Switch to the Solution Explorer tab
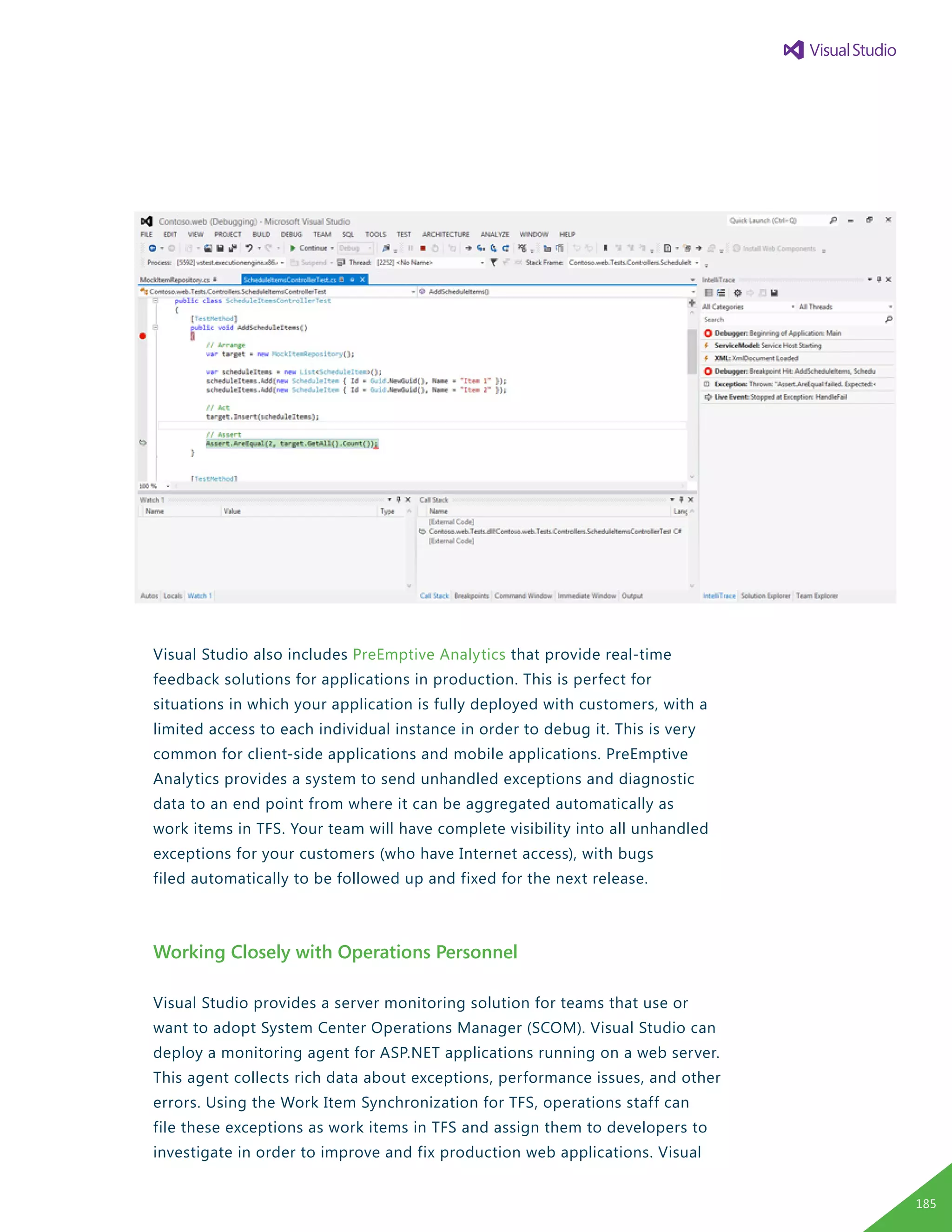This screenshot has height=1232, width=952. [x=765, y=596]
